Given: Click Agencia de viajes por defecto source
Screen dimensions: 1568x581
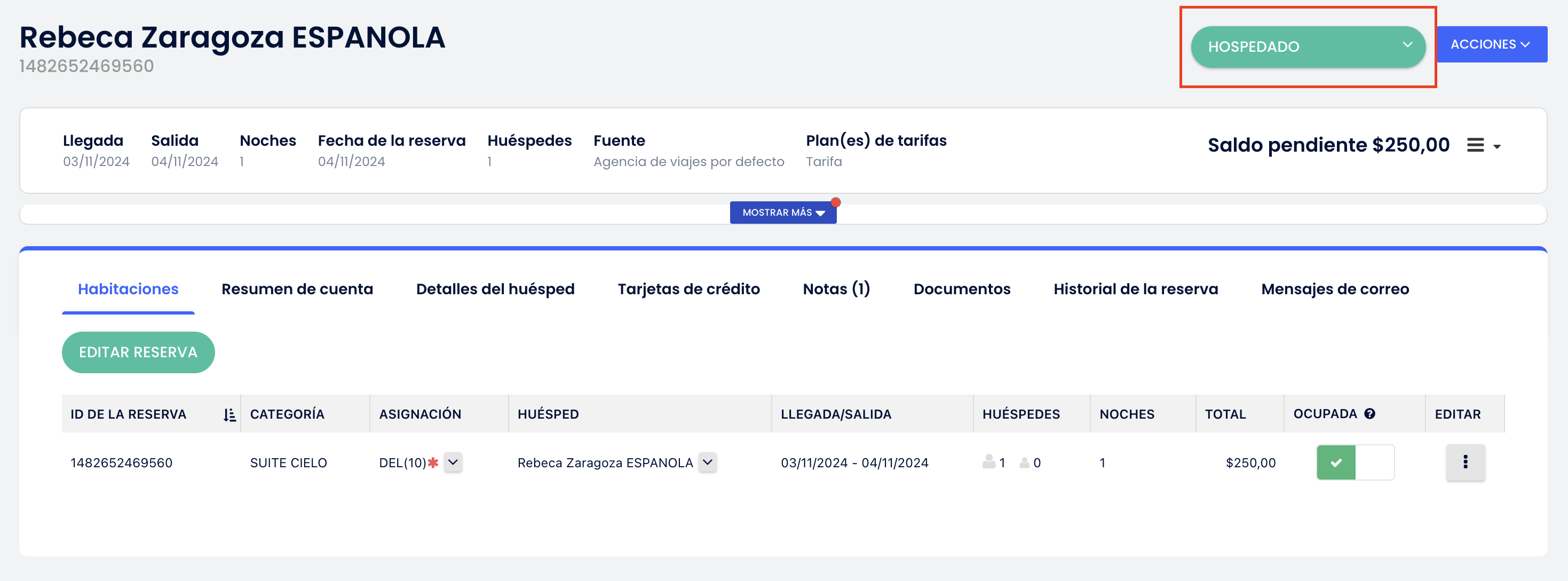Looking at the screenshot, I should (688, 161).
